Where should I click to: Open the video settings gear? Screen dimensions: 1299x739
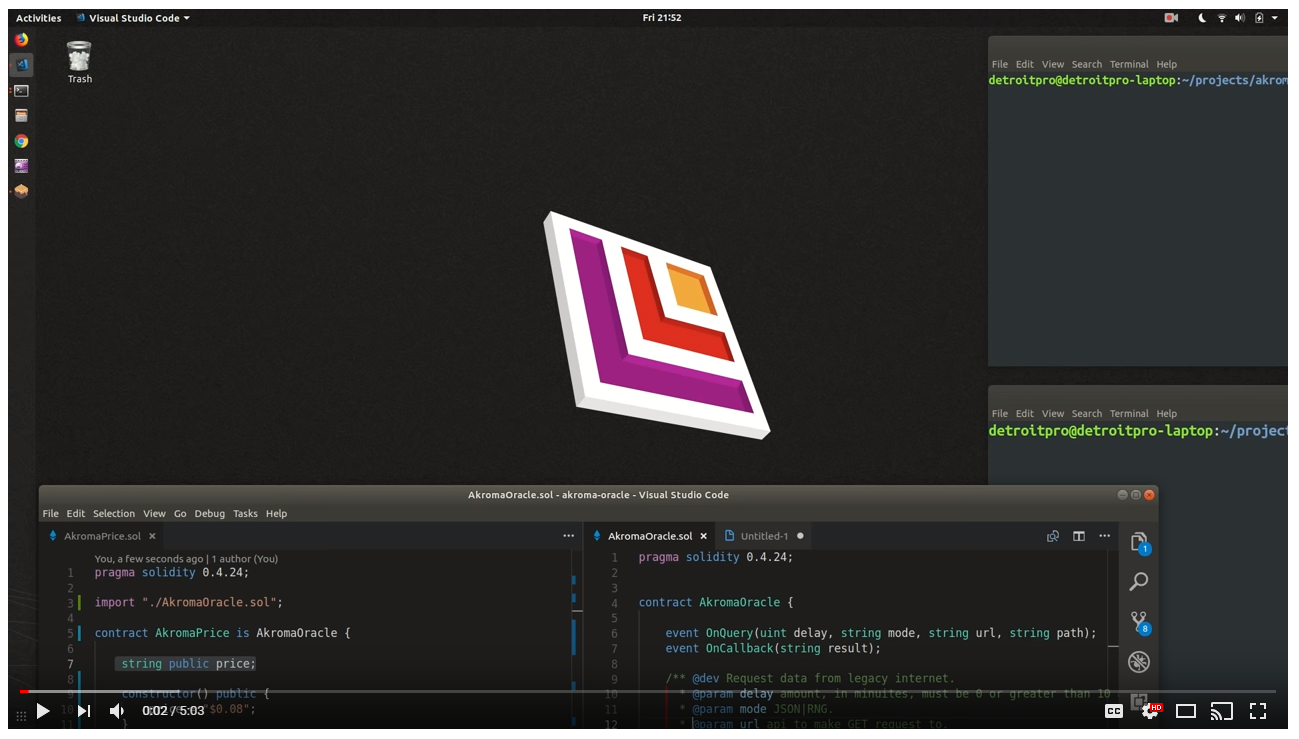tap(1150, 711)
